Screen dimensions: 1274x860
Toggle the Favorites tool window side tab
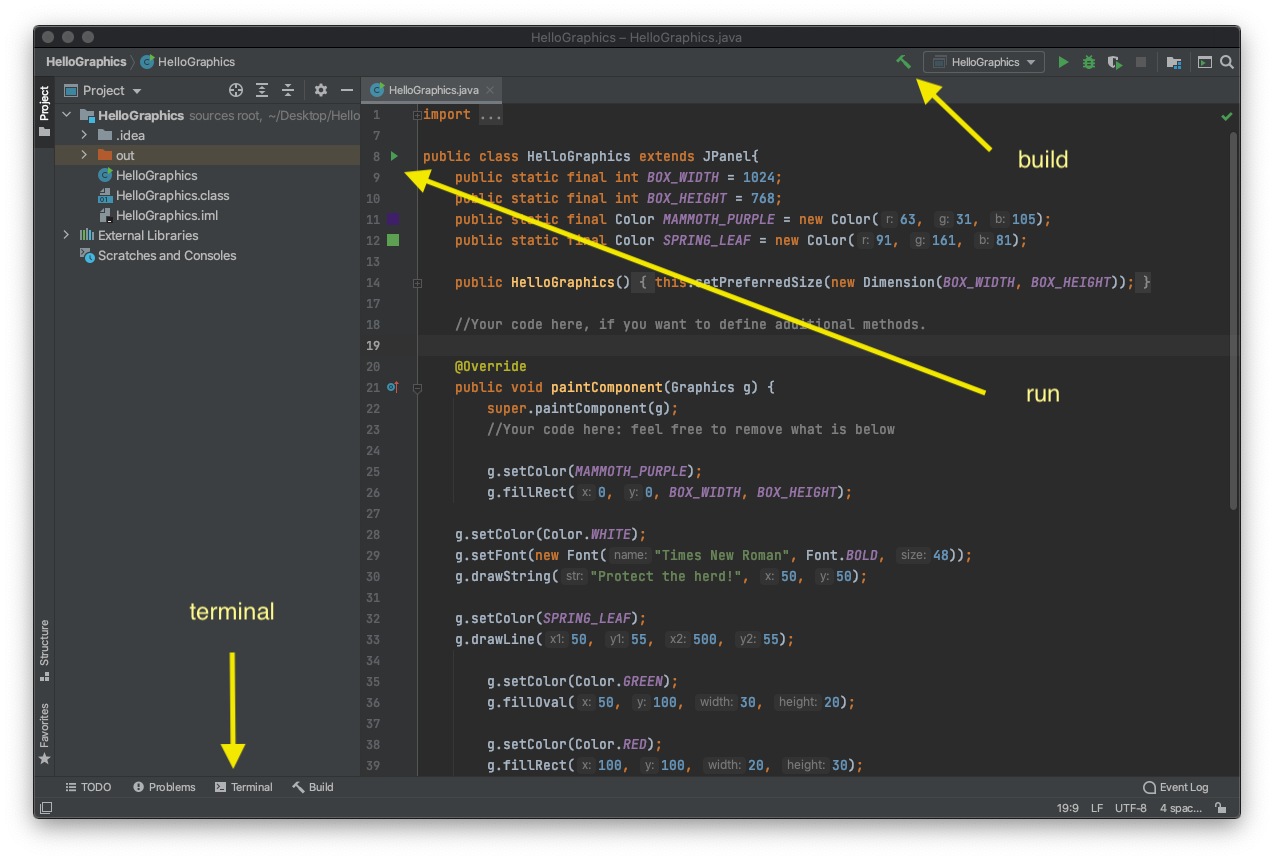(x=44, y=734)
